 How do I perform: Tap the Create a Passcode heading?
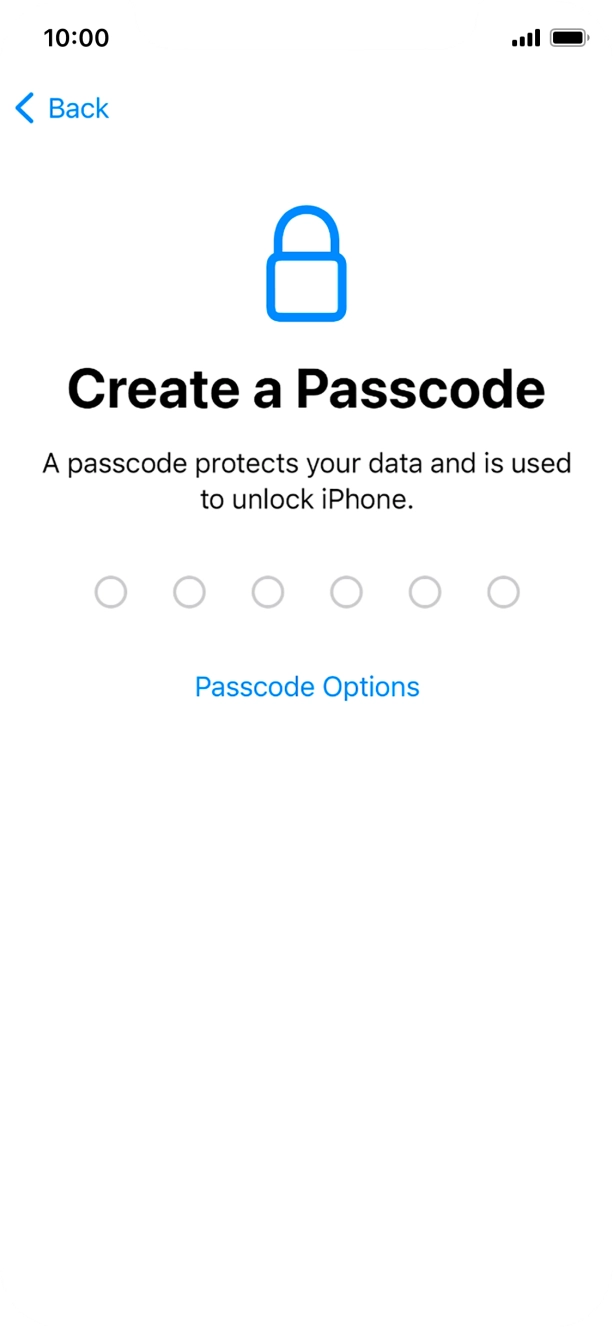306,388
